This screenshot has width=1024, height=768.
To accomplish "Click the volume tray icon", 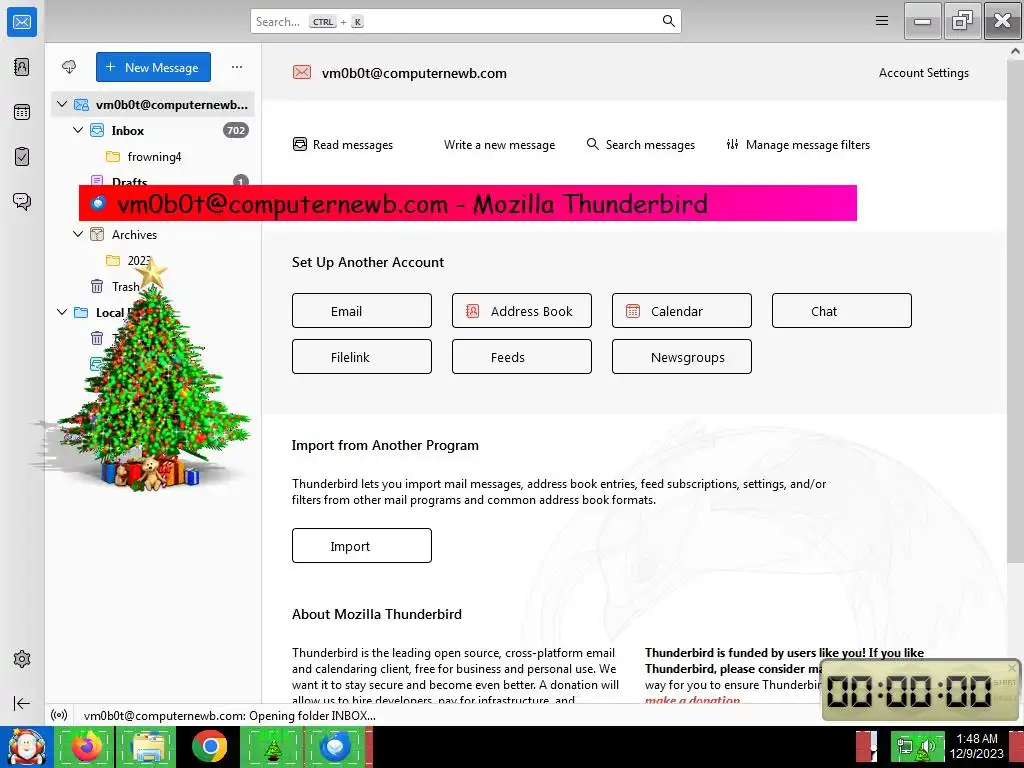I will pyautogui.click(x=926, y=746).
